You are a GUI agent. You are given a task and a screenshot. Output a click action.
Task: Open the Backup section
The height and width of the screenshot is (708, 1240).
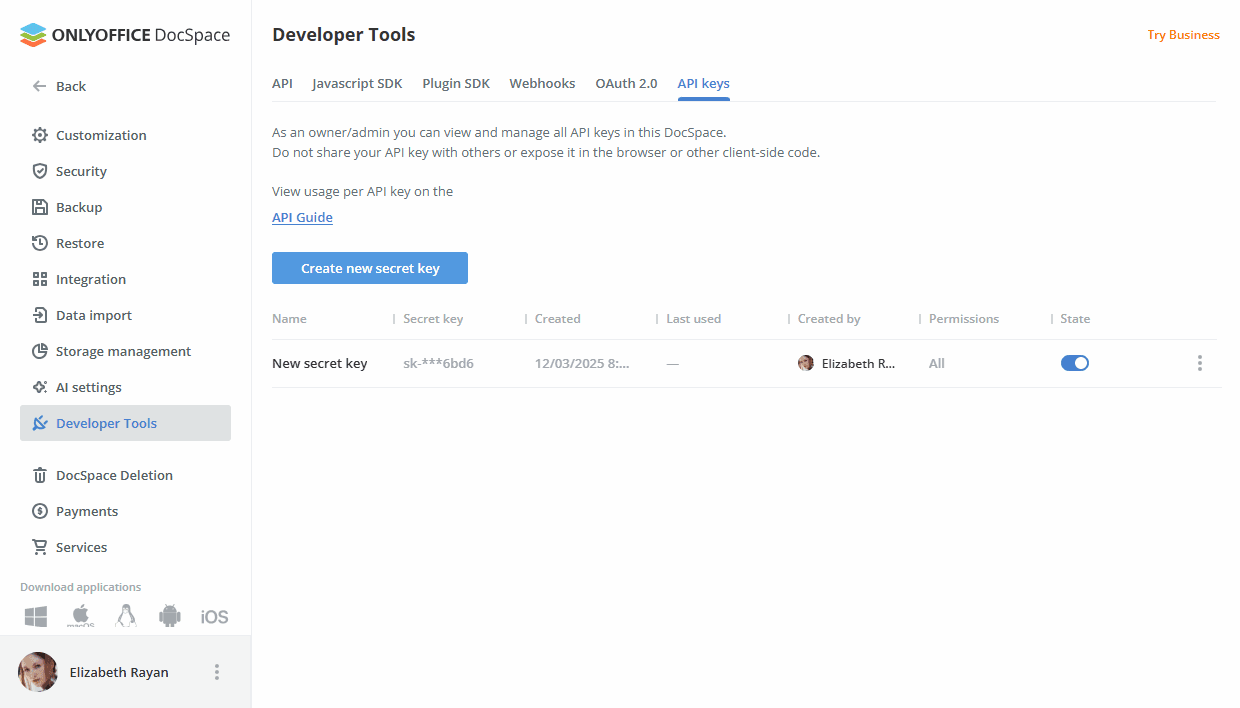click(79, 207)
